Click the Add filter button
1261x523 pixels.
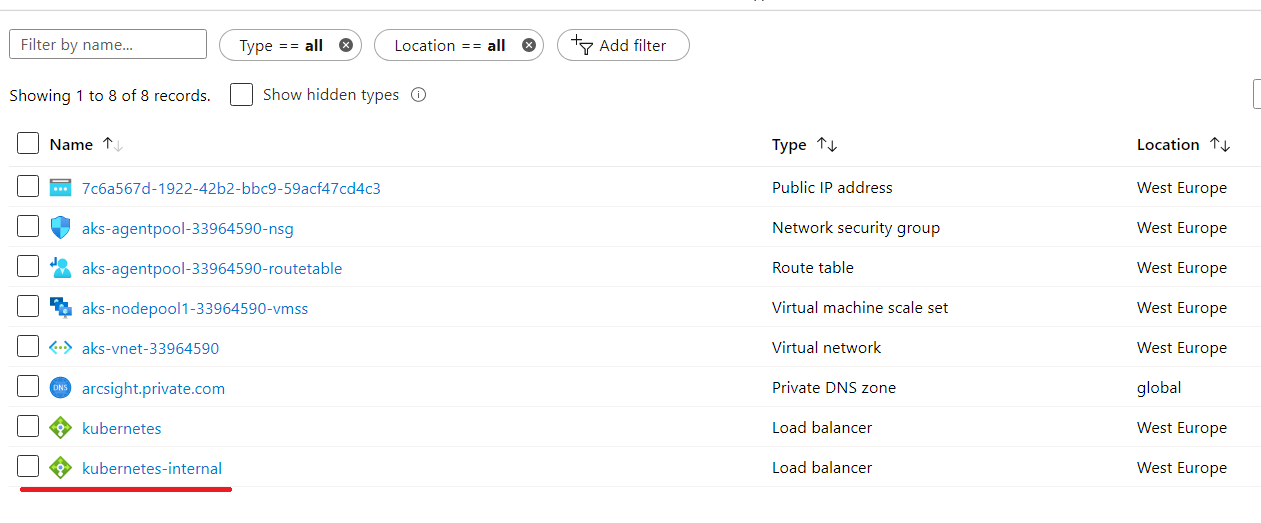click(x=623, y=45)
